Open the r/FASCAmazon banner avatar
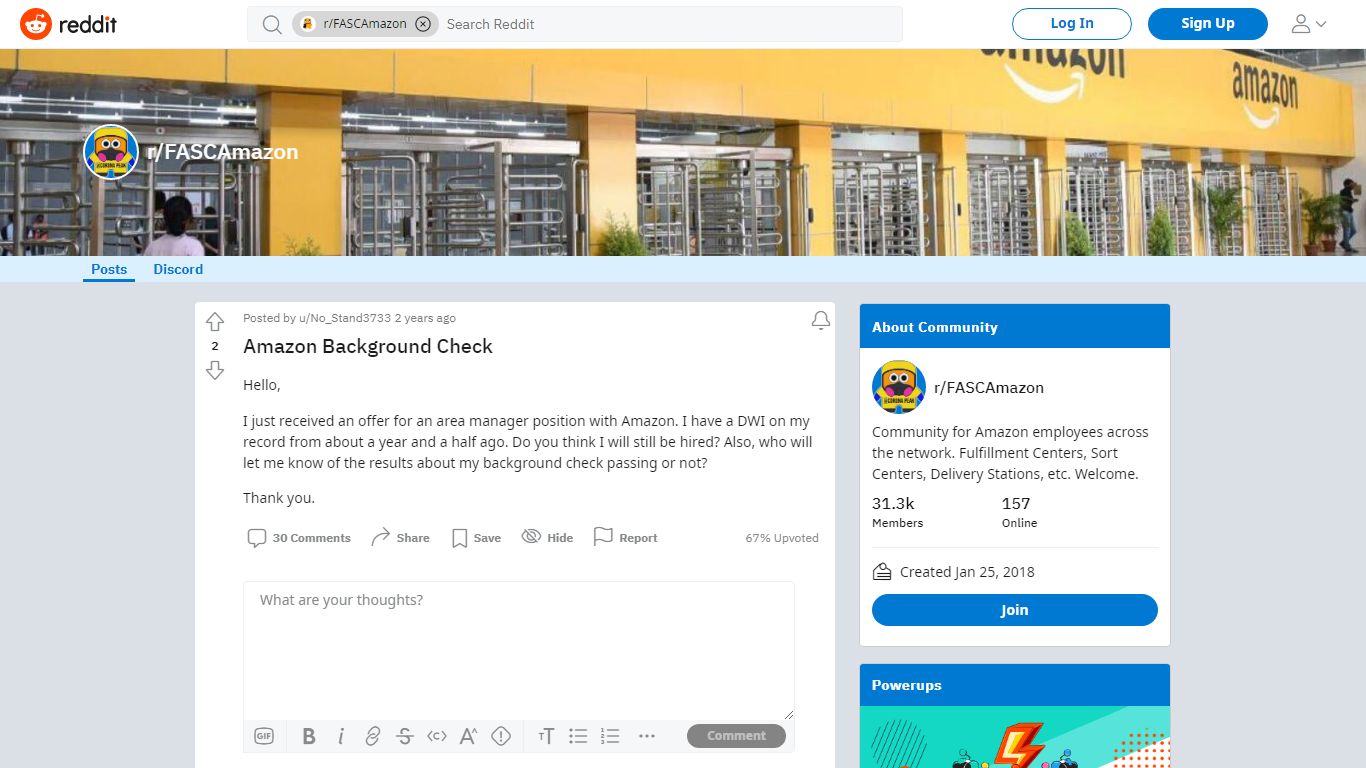 coord(111,152)
